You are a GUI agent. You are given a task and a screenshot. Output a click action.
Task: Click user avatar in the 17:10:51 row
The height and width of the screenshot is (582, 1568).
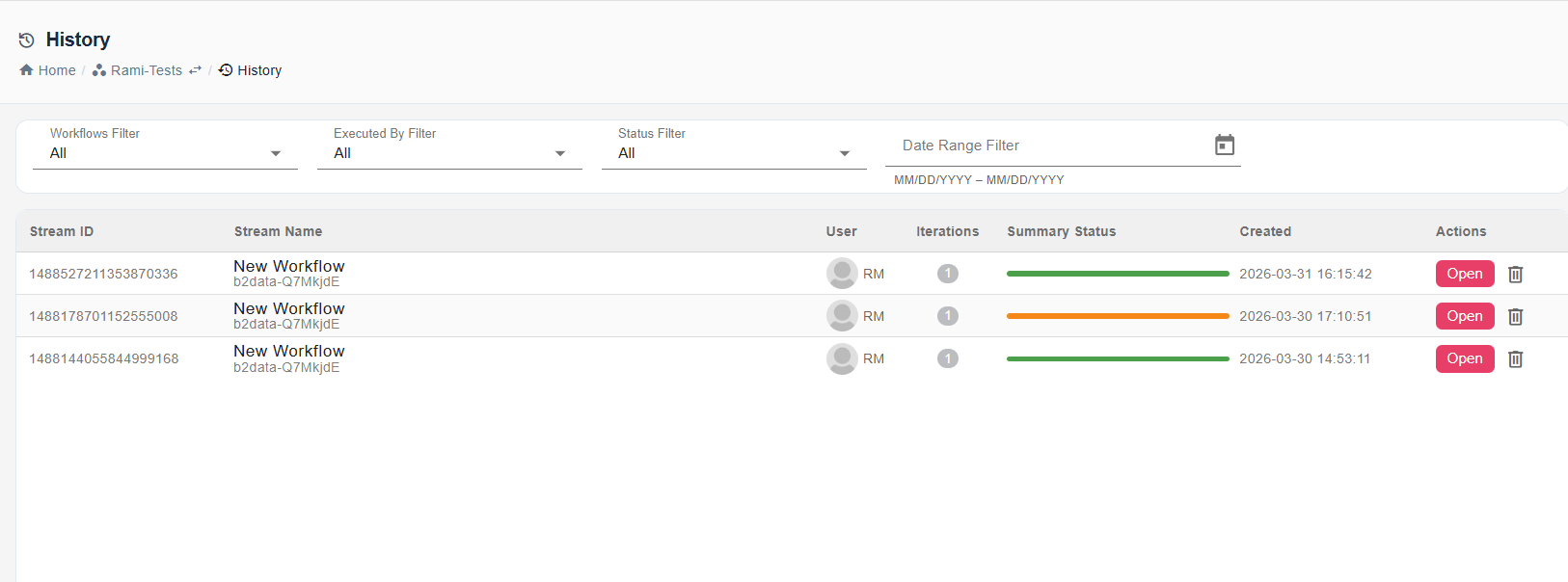tap(842, 316)
